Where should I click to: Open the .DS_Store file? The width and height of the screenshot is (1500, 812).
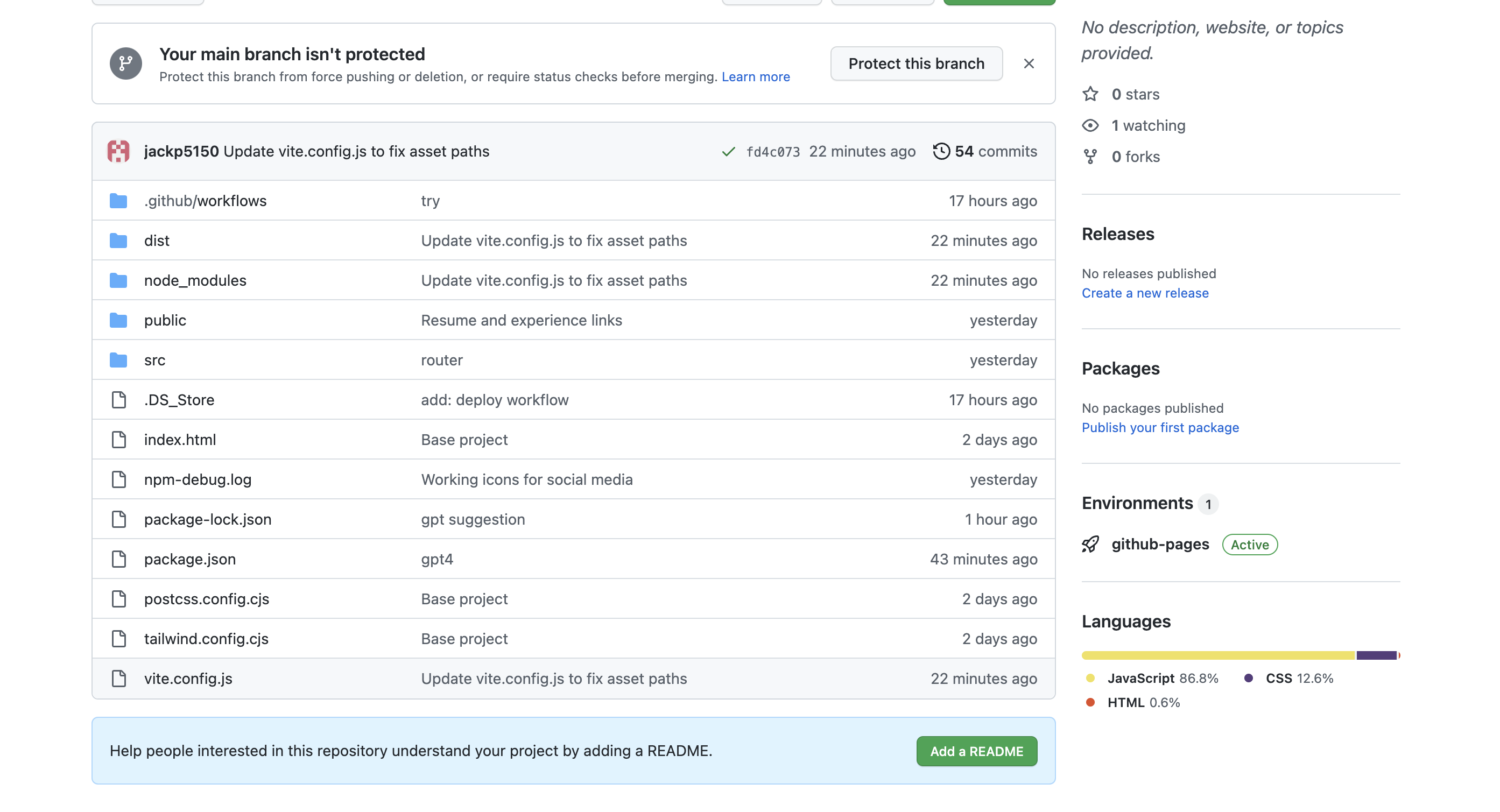click(179, 400)
